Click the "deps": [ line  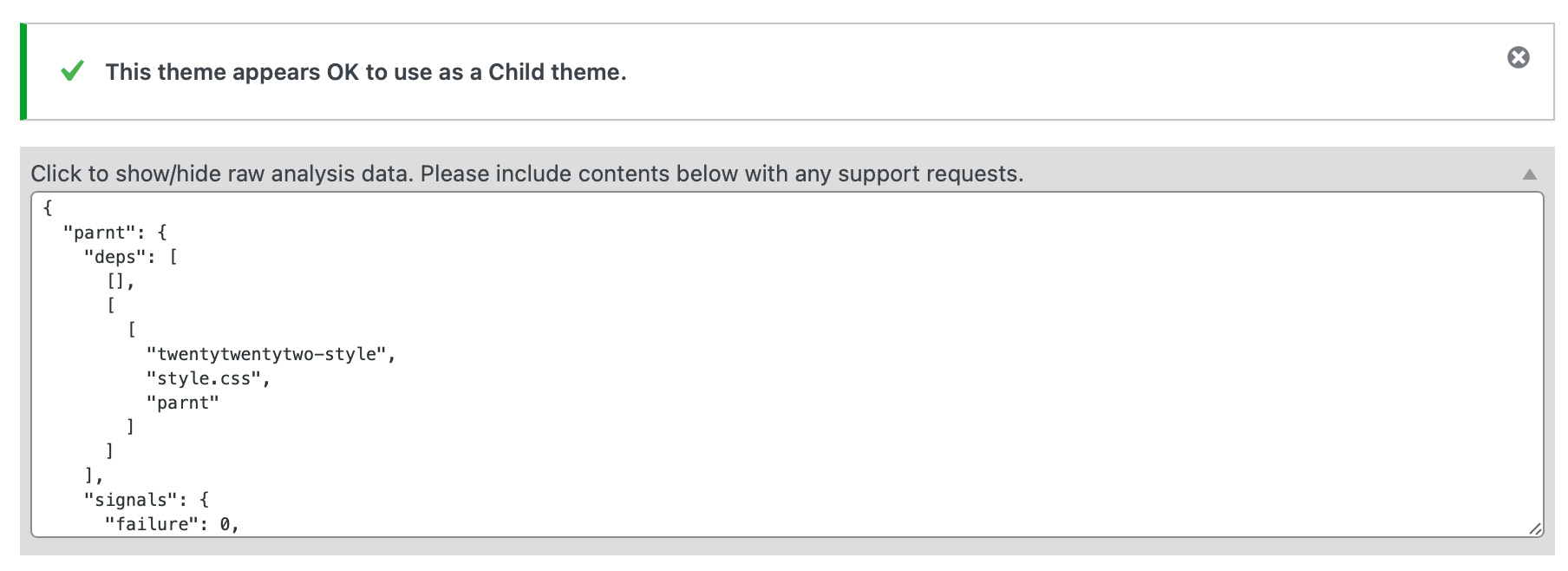click(x=130, y=257)
